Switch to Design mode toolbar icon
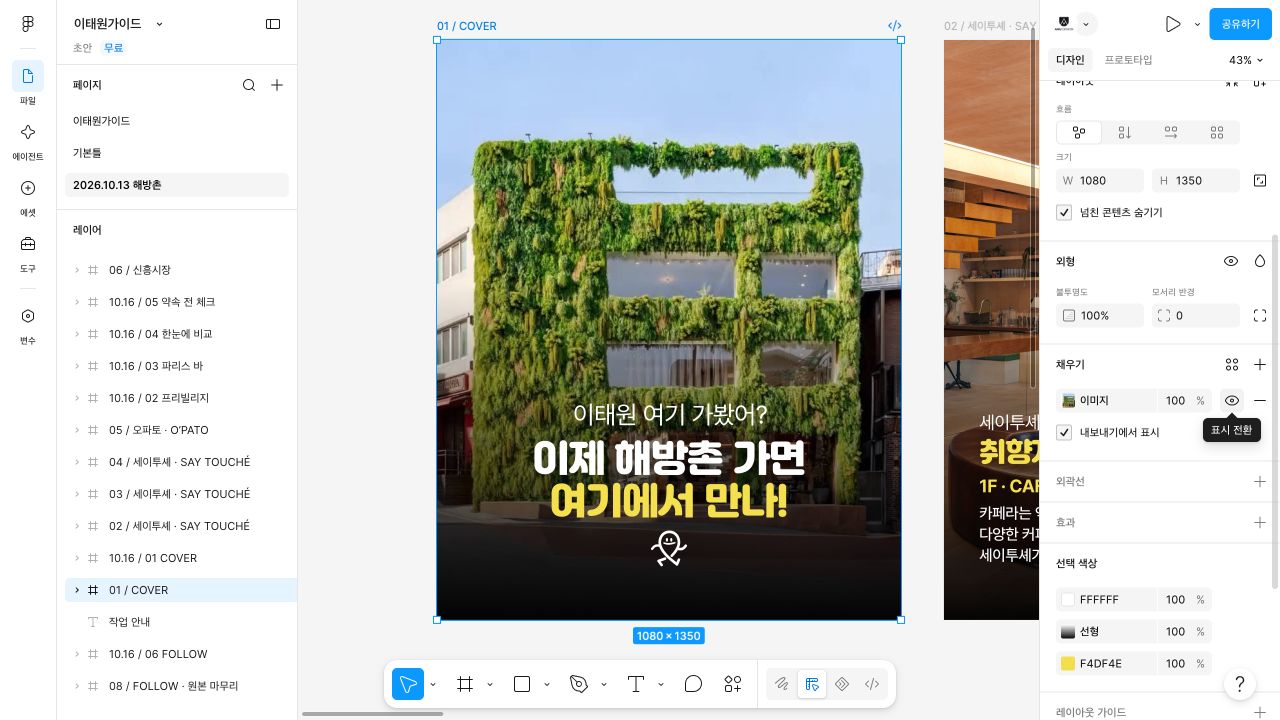 pyautogui.click(x=812, y=684)
